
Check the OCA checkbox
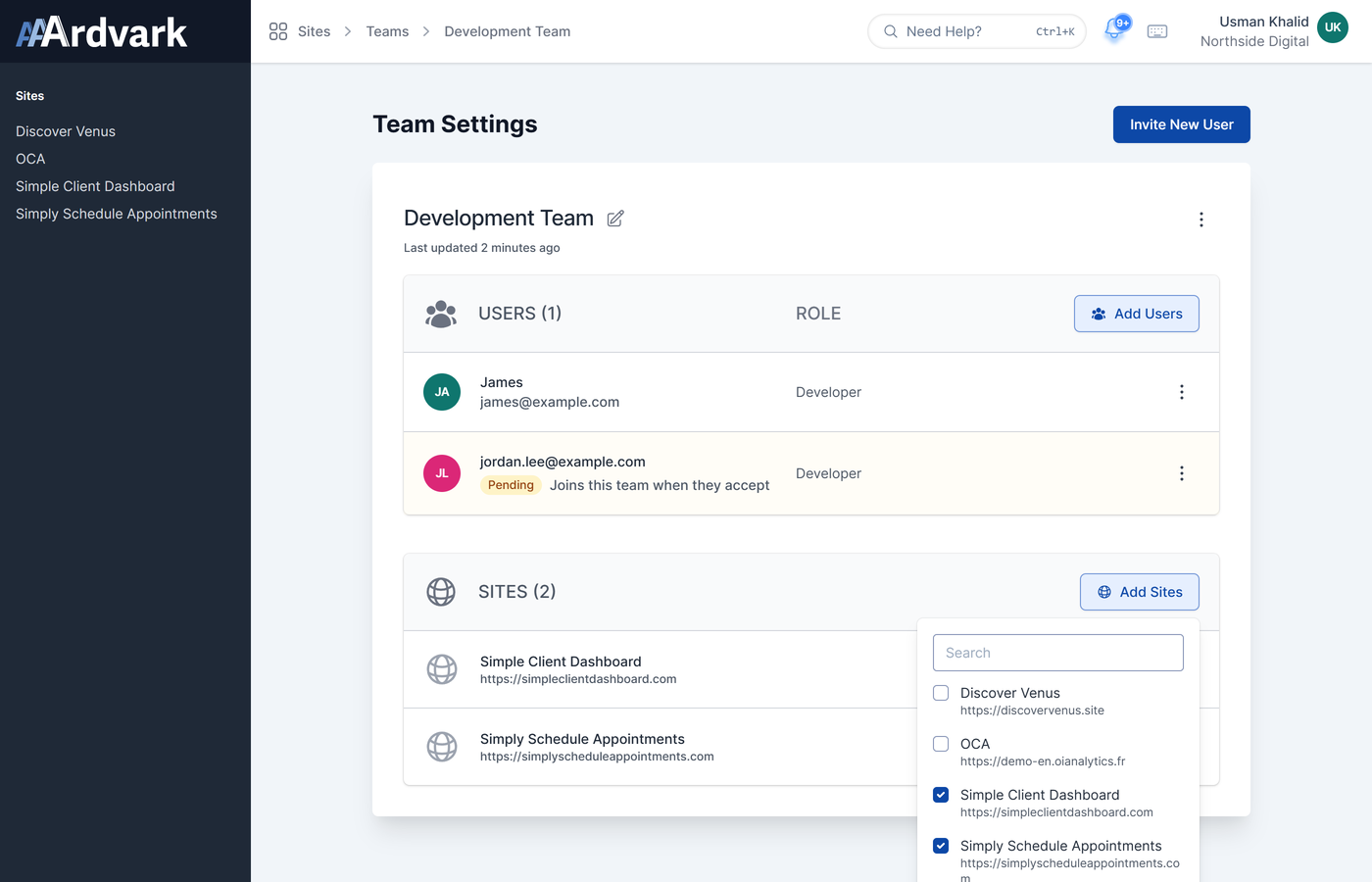point(941,744)
